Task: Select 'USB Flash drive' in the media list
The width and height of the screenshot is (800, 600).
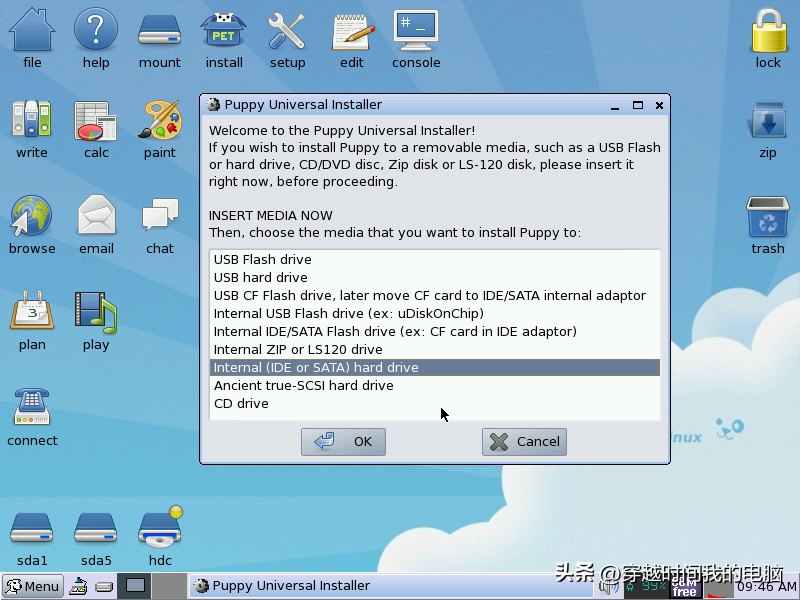Action: [435, 259]
